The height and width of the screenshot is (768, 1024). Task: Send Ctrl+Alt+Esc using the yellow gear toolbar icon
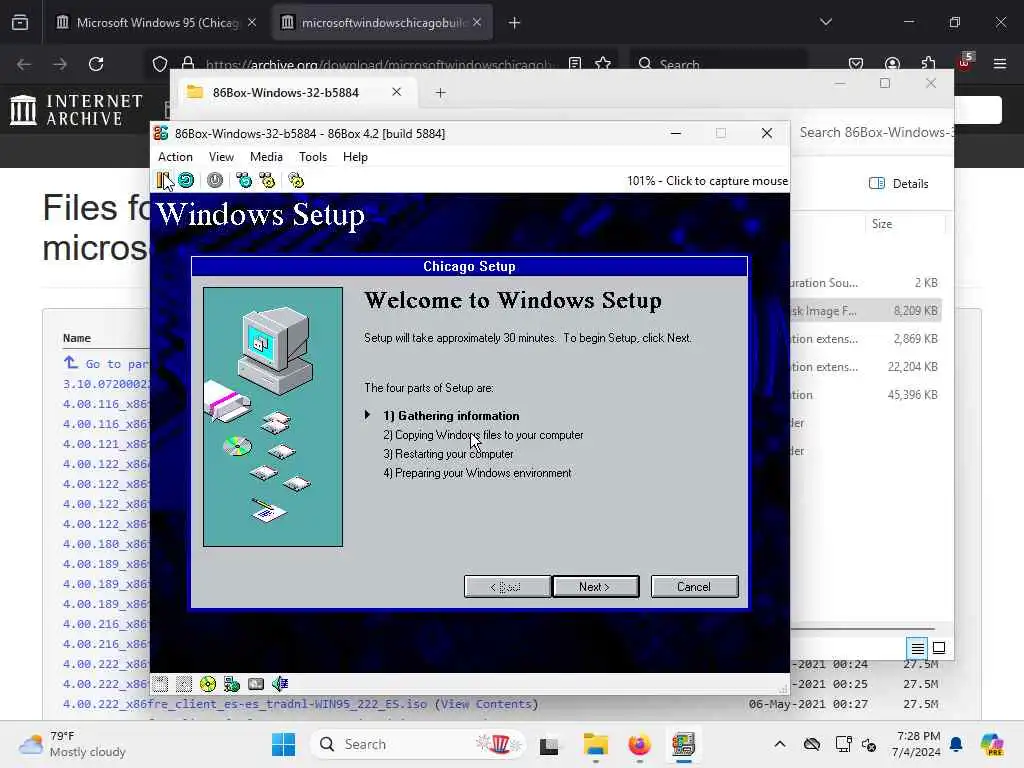tap(267, 180)
